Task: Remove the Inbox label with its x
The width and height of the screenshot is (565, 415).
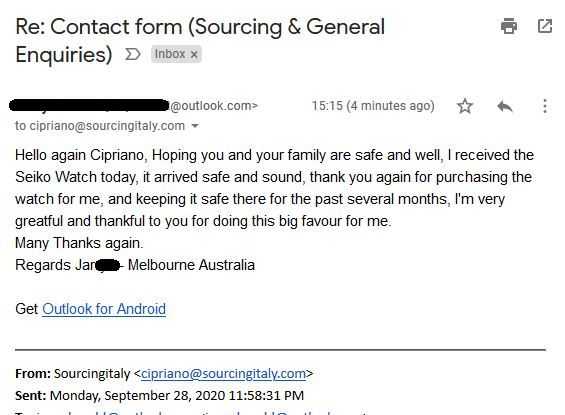Action: 194,54
